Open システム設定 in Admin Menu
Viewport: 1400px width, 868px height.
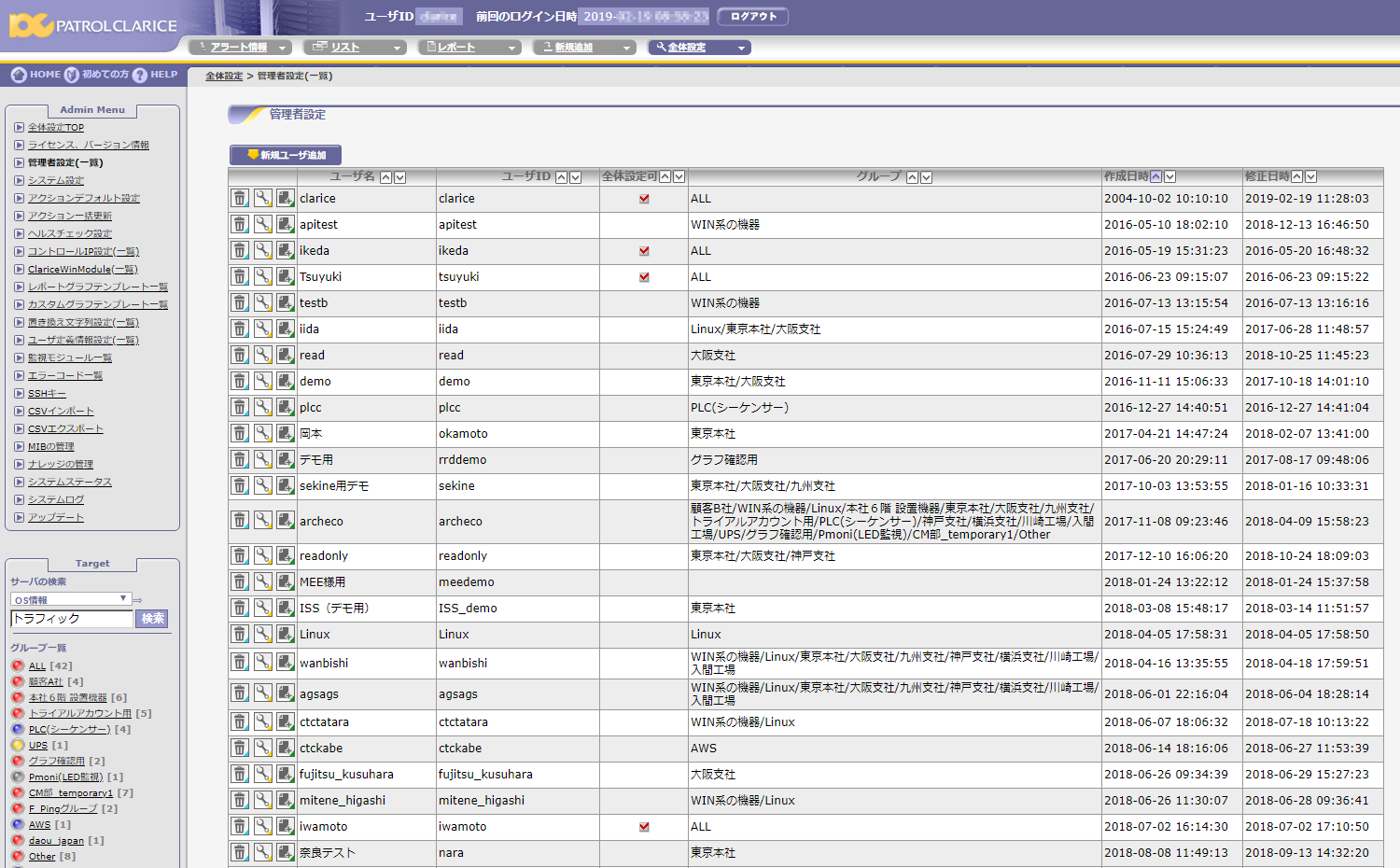tap(56, 180)
